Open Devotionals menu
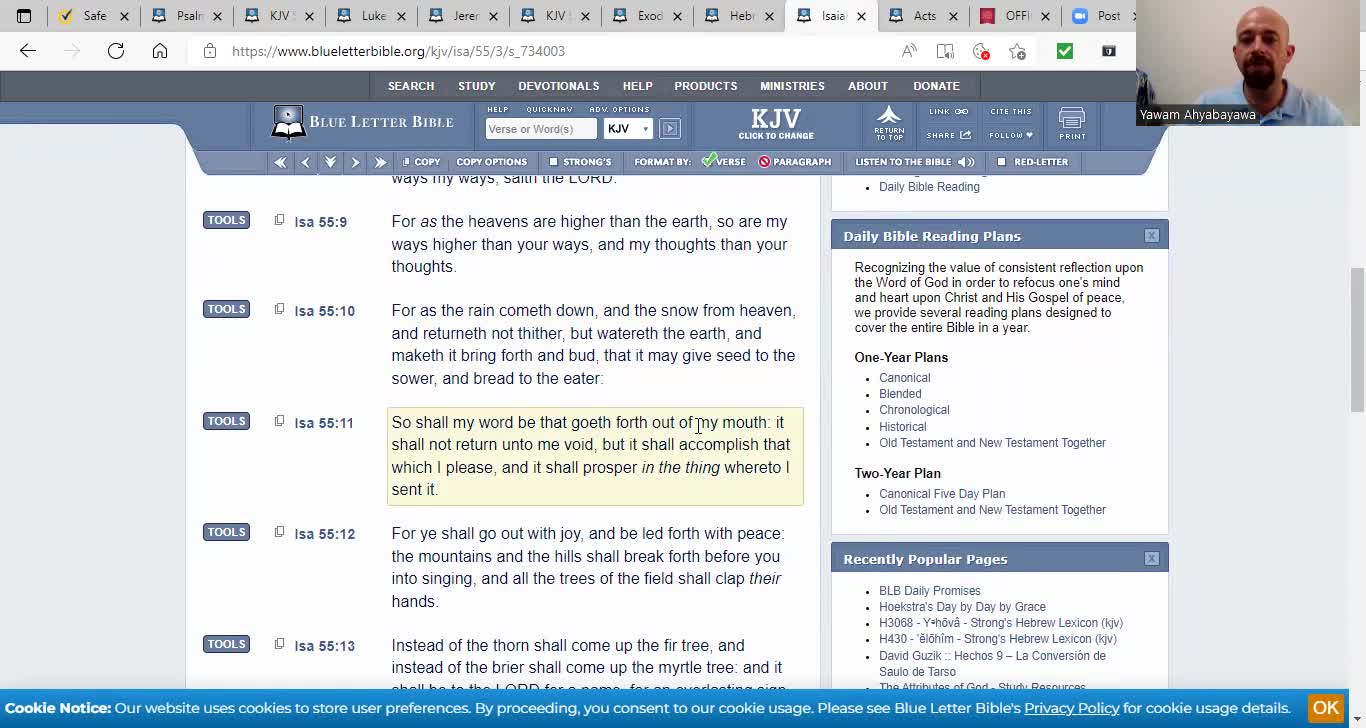This screenshot has height=728, width=1366. [x=559, y=86]
